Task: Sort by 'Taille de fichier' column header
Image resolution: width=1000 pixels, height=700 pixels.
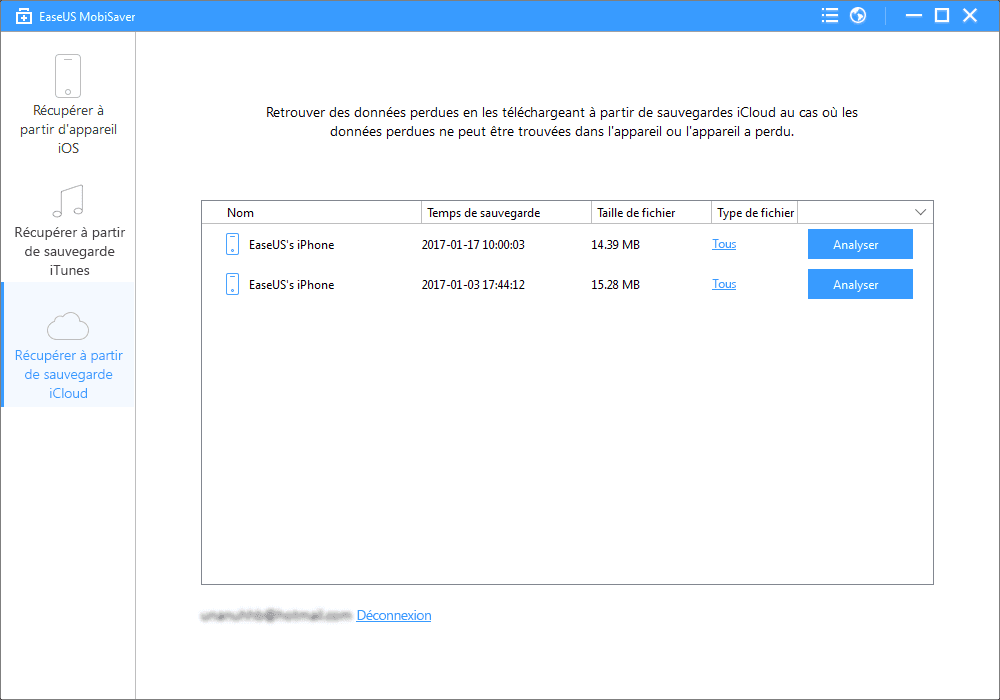Action: [x=636, y=212]
